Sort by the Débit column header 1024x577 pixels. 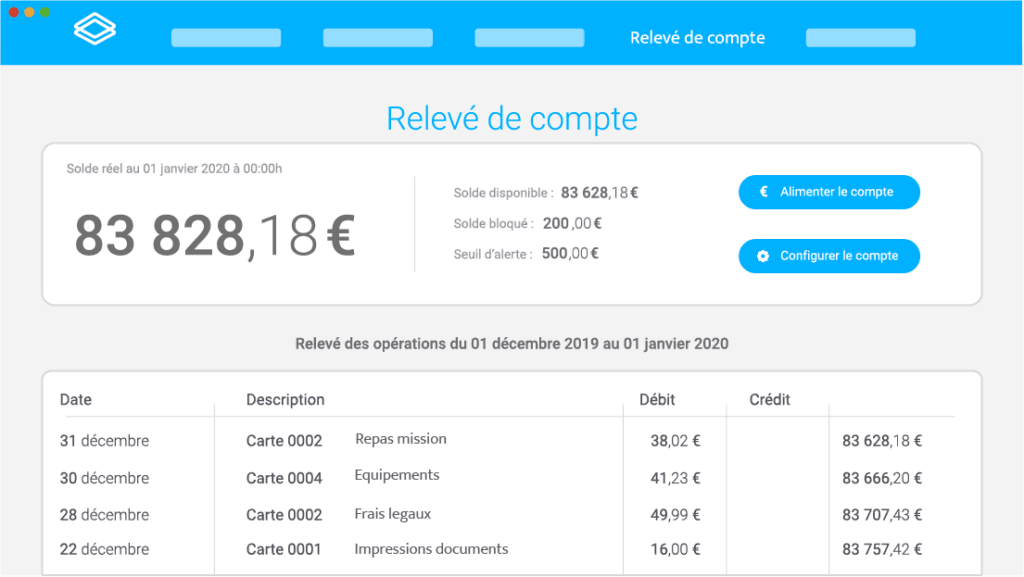pyautogui.click(x=657, y=399)
